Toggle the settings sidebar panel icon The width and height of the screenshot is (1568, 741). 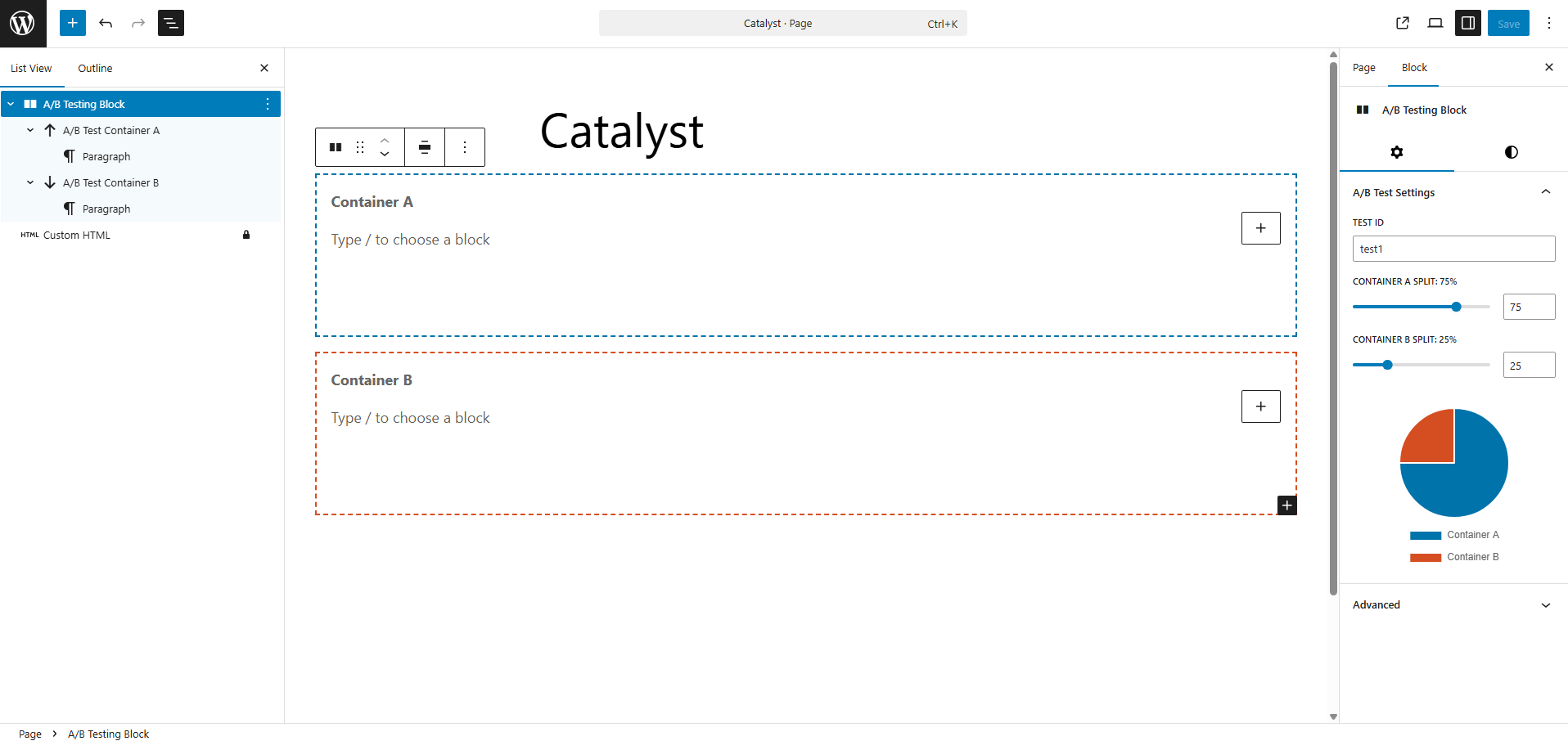click(x=1468, y=23)
